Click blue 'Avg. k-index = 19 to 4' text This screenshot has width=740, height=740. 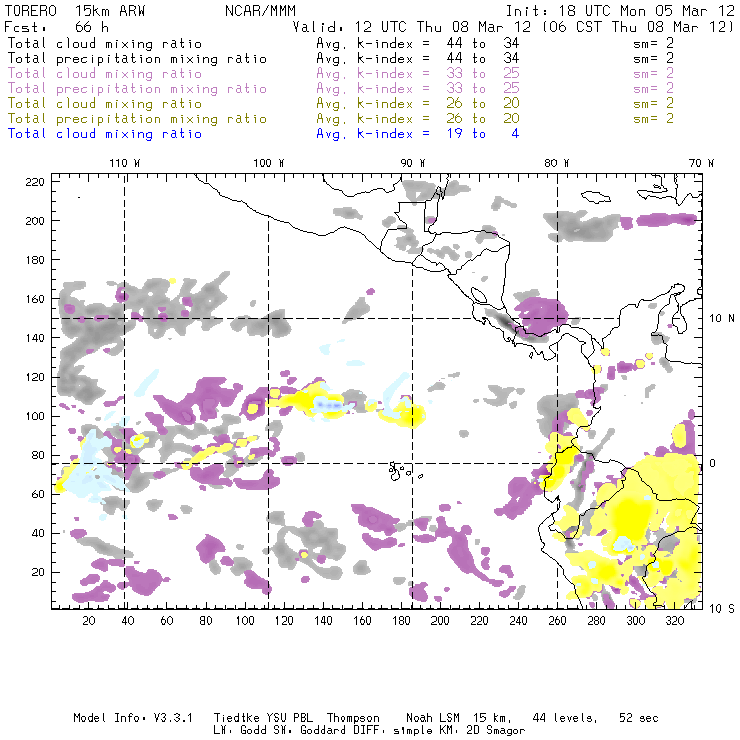418,134
